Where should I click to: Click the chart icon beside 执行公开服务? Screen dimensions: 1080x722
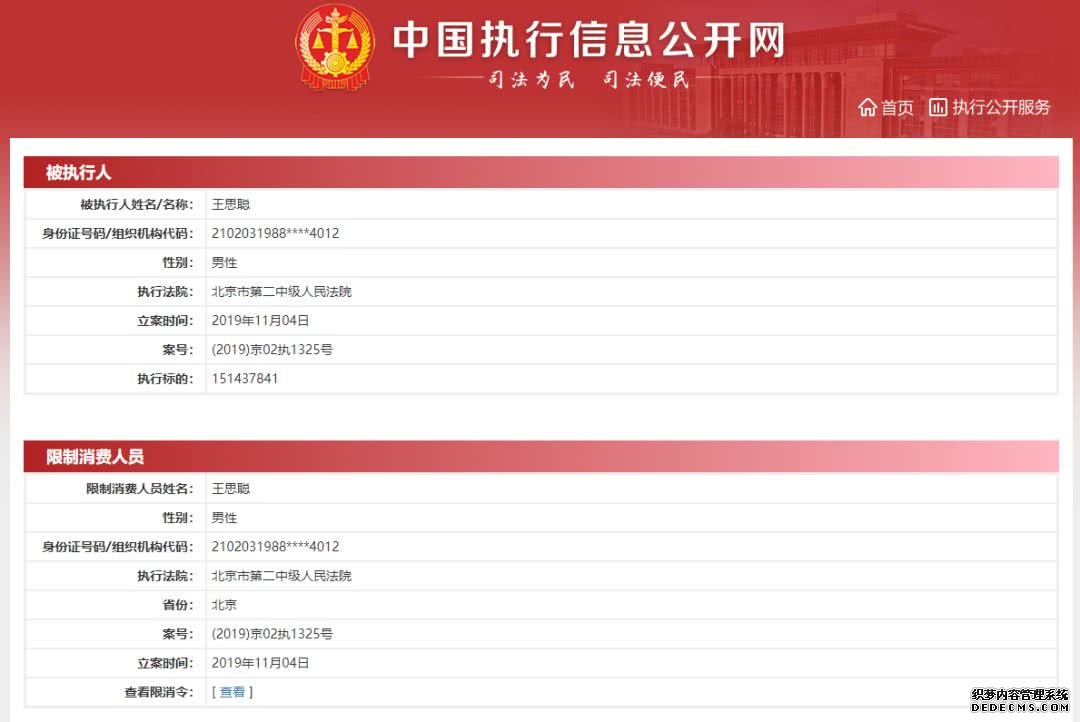click(x=937, y=107)
